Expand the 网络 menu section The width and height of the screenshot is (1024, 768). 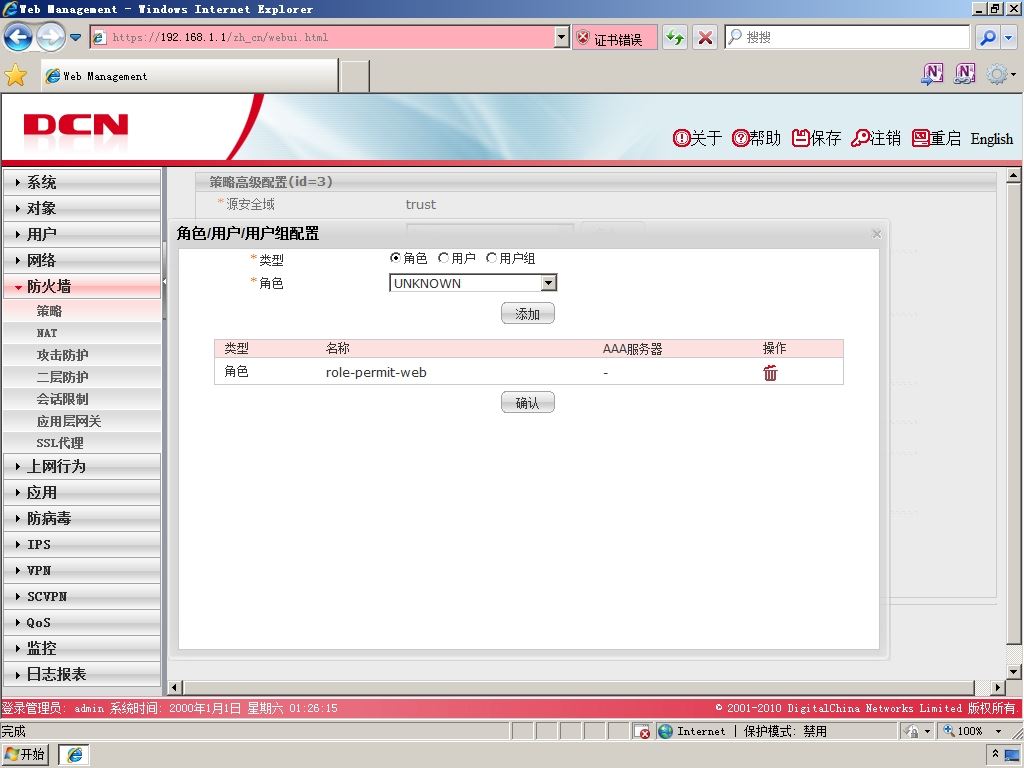[x=82, y=260]
